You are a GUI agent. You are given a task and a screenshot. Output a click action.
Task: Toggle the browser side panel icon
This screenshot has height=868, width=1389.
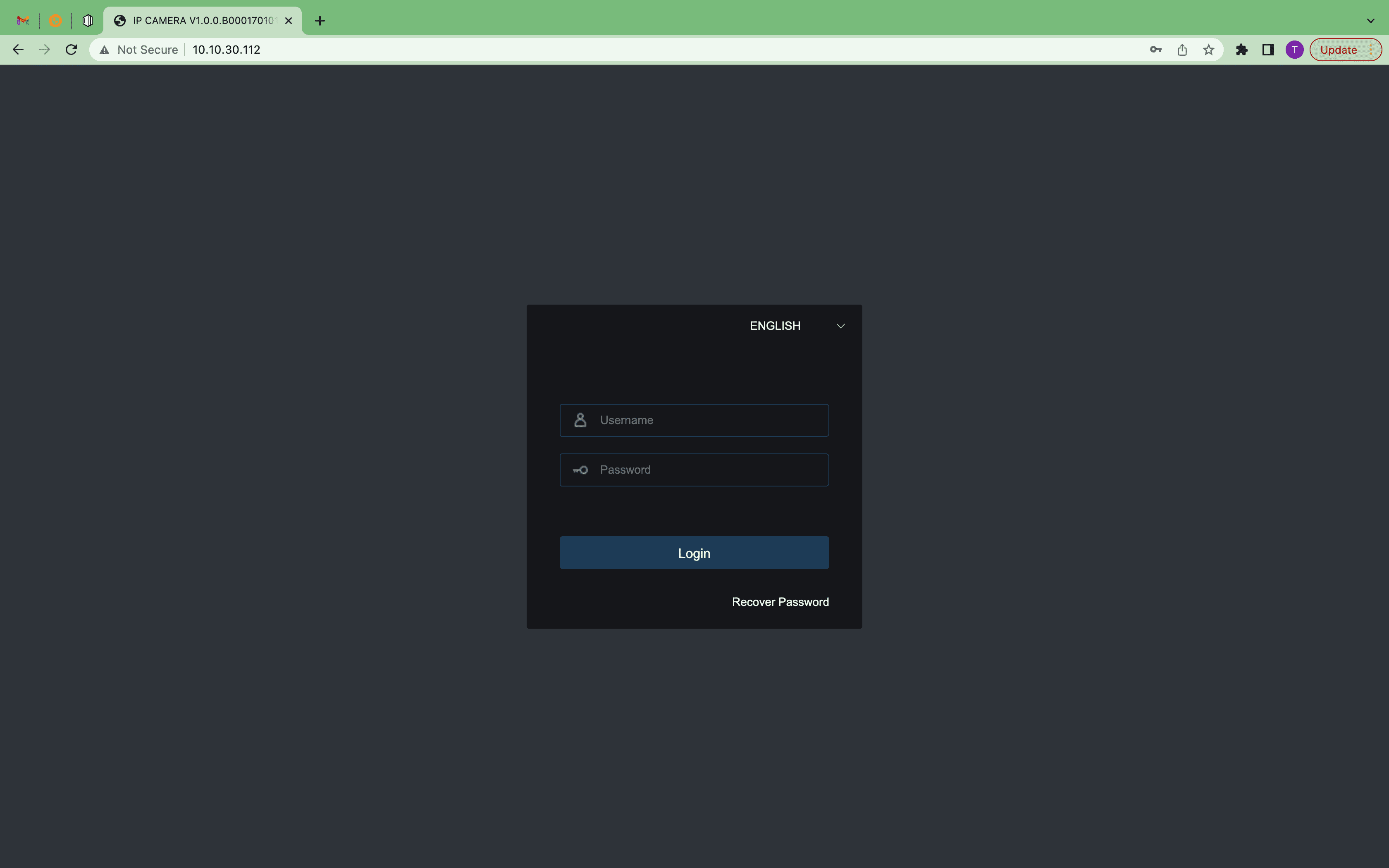1268,50
